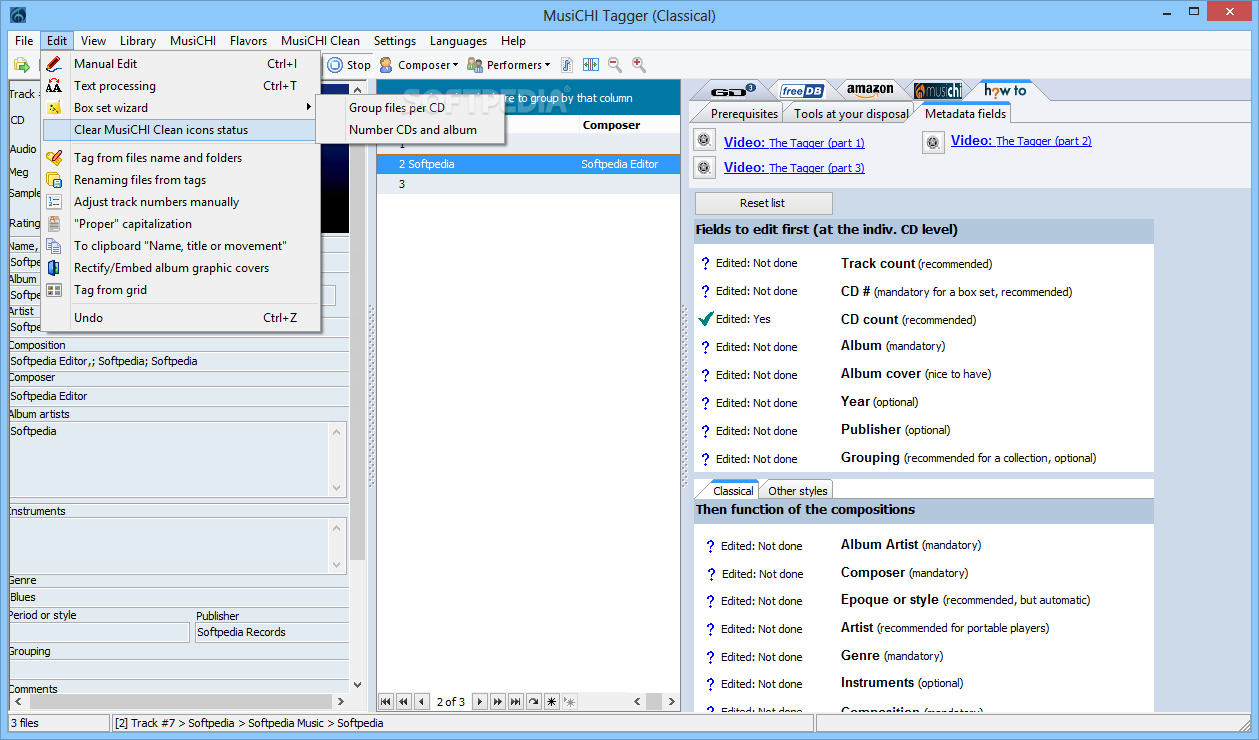Go to last record in navigator

[516, 702]
